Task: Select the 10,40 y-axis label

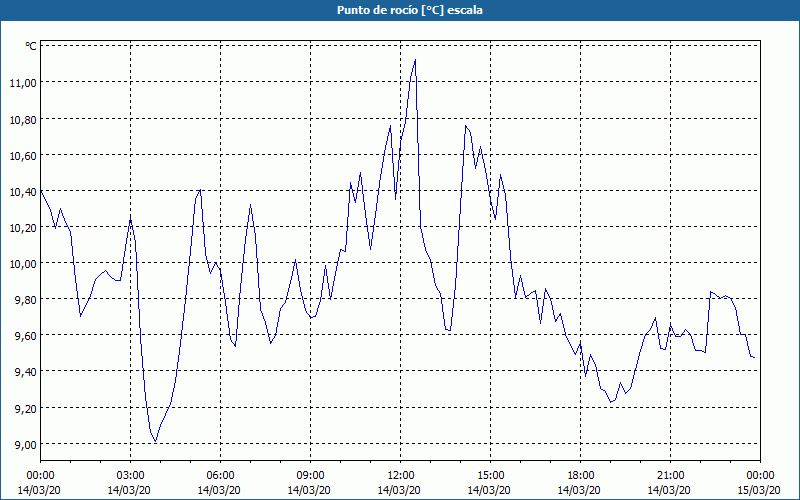Action: (23, 191)
